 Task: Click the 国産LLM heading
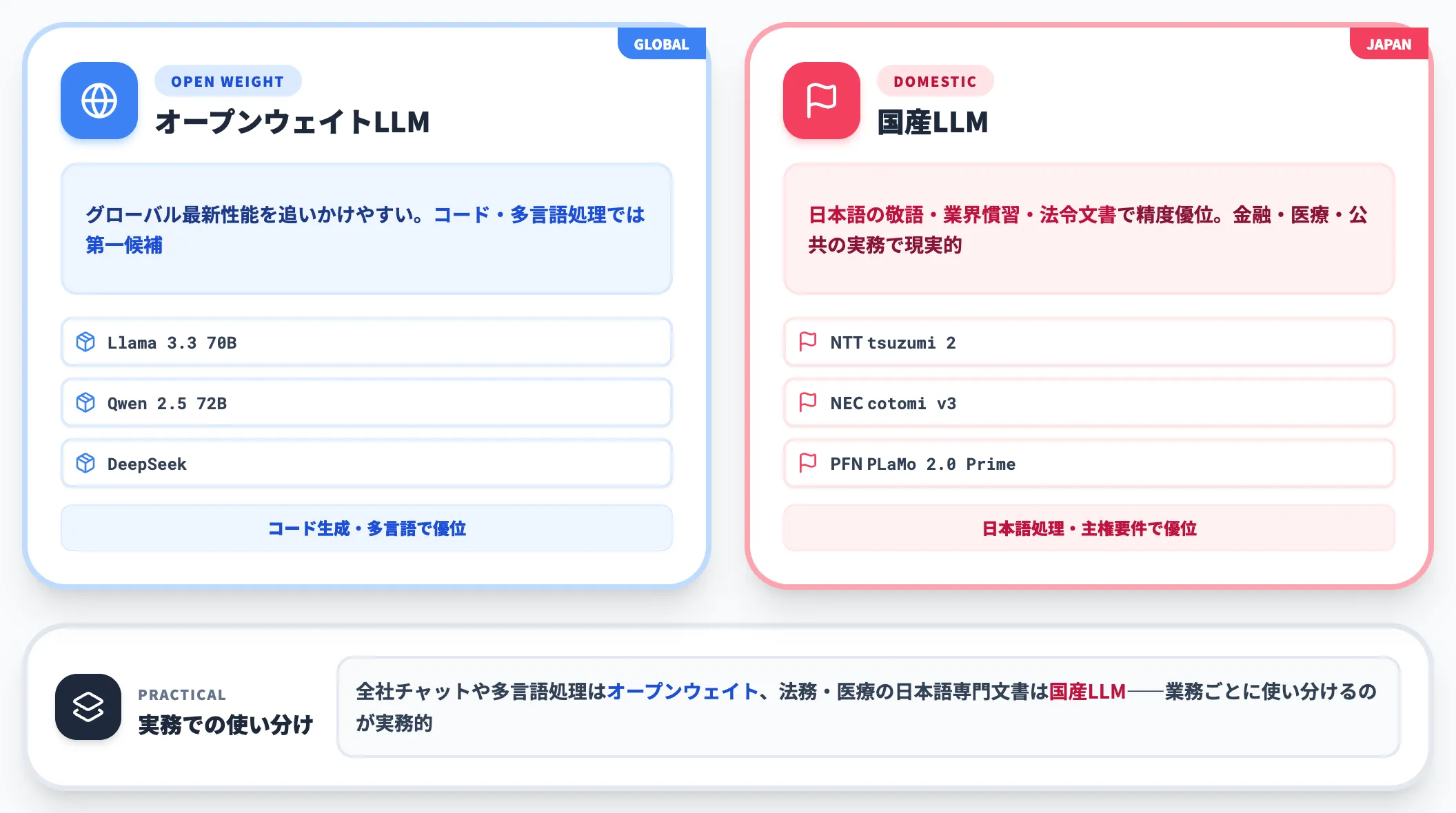pos(933,122)
